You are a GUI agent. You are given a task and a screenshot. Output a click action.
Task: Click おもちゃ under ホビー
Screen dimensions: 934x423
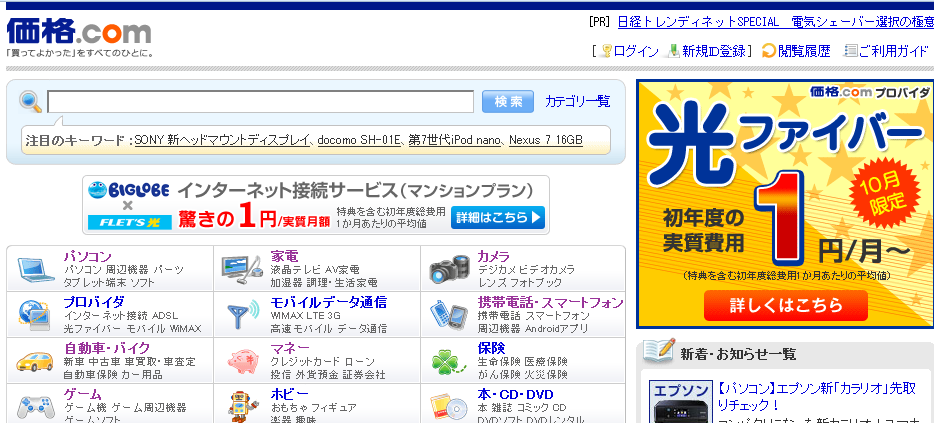(x=291, y=408)
